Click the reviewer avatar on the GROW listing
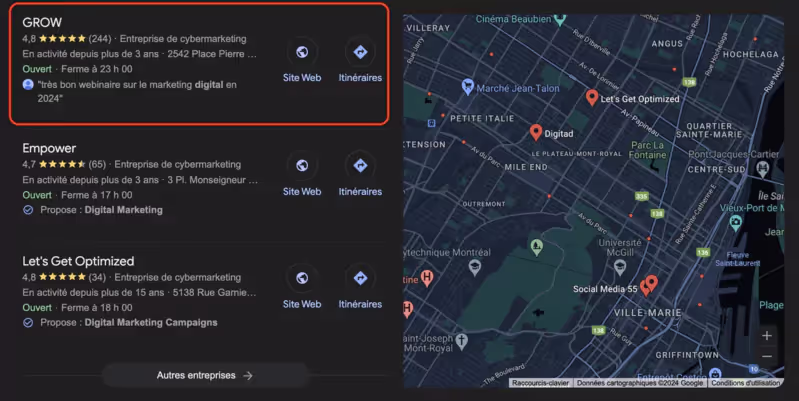Image resolution: width=799 pixels, height=401 pixels. (28, 85)
